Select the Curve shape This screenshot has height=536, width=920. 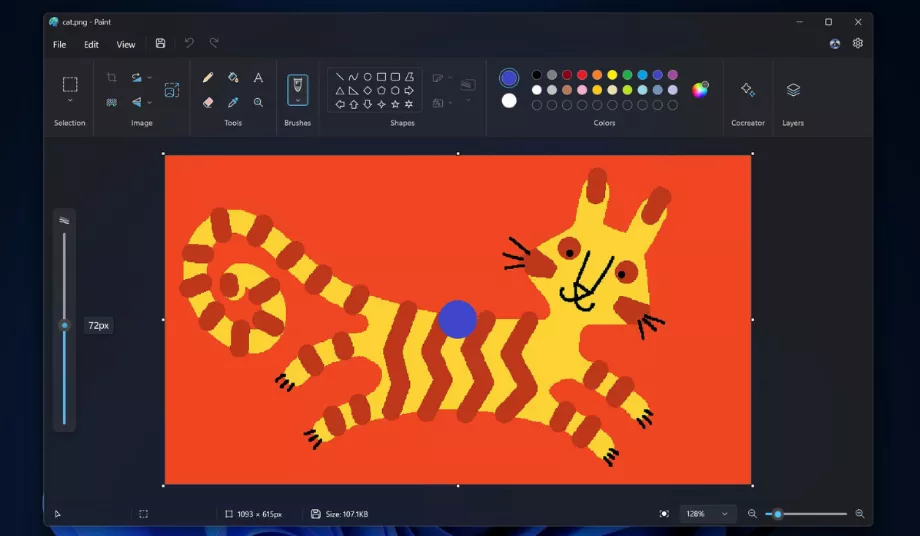click(353, 77)
